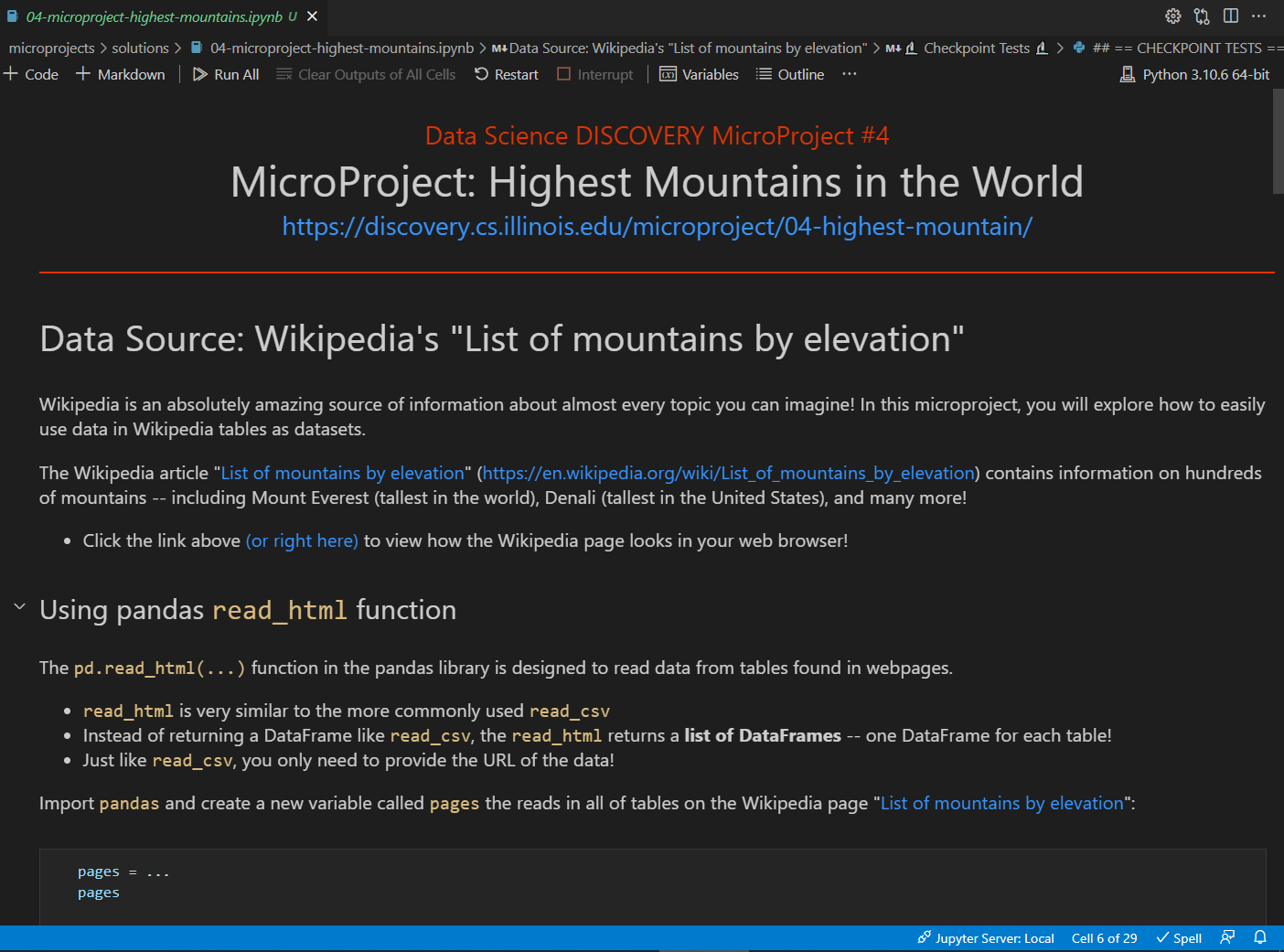The height and width of the screenshot is (952, 1284).
Task: Open the discovery.cs.illinois.edu microproject link
Action: pyautogui.click(x=657, y=226)
